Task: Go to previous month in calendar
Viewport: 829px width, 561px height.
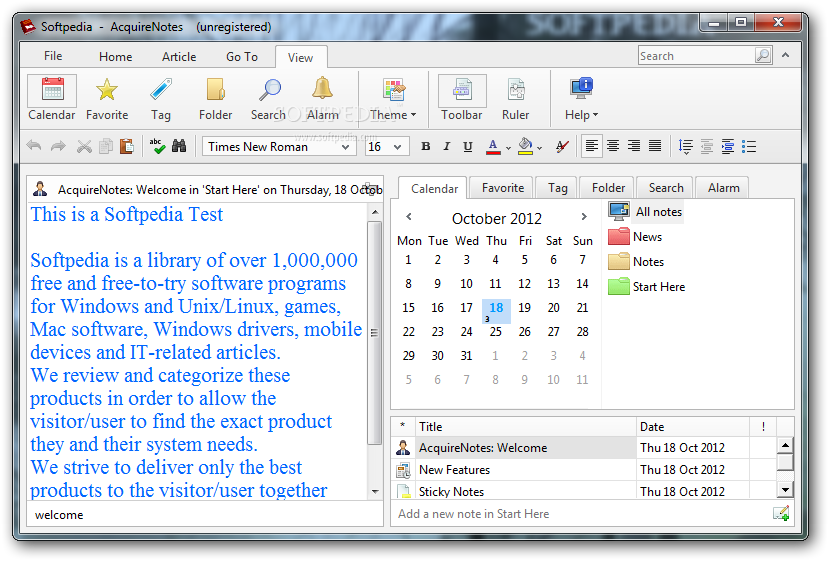Action: [409, 216]
